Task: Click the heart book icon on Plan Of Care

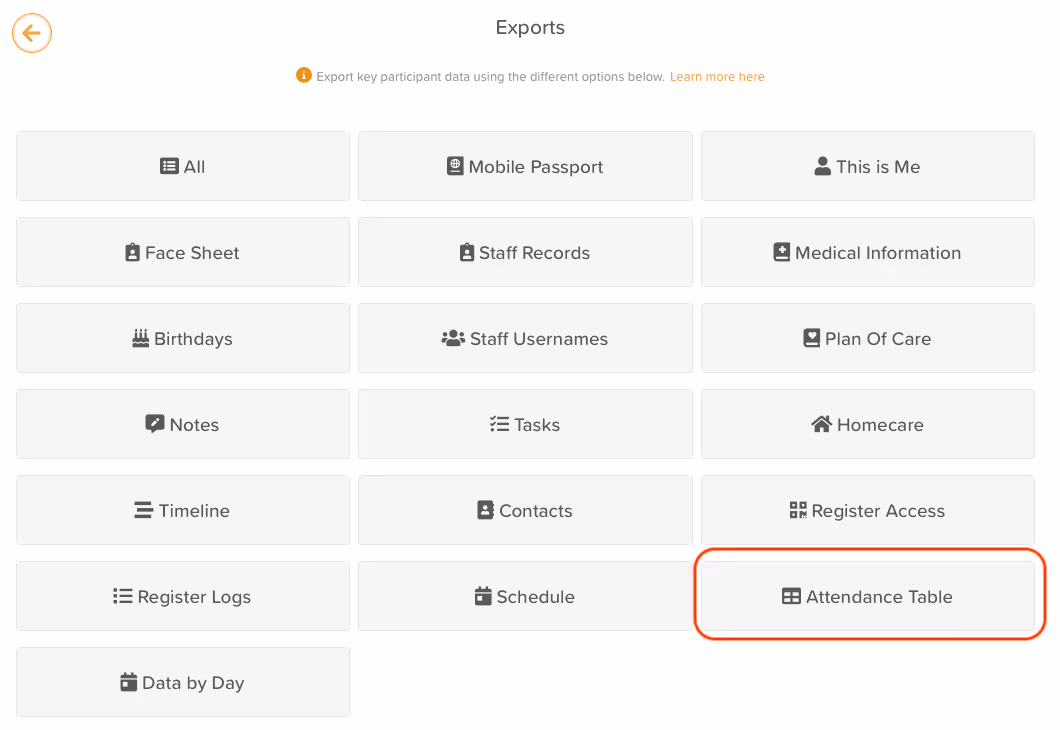Action: click(x=811, y=338)
